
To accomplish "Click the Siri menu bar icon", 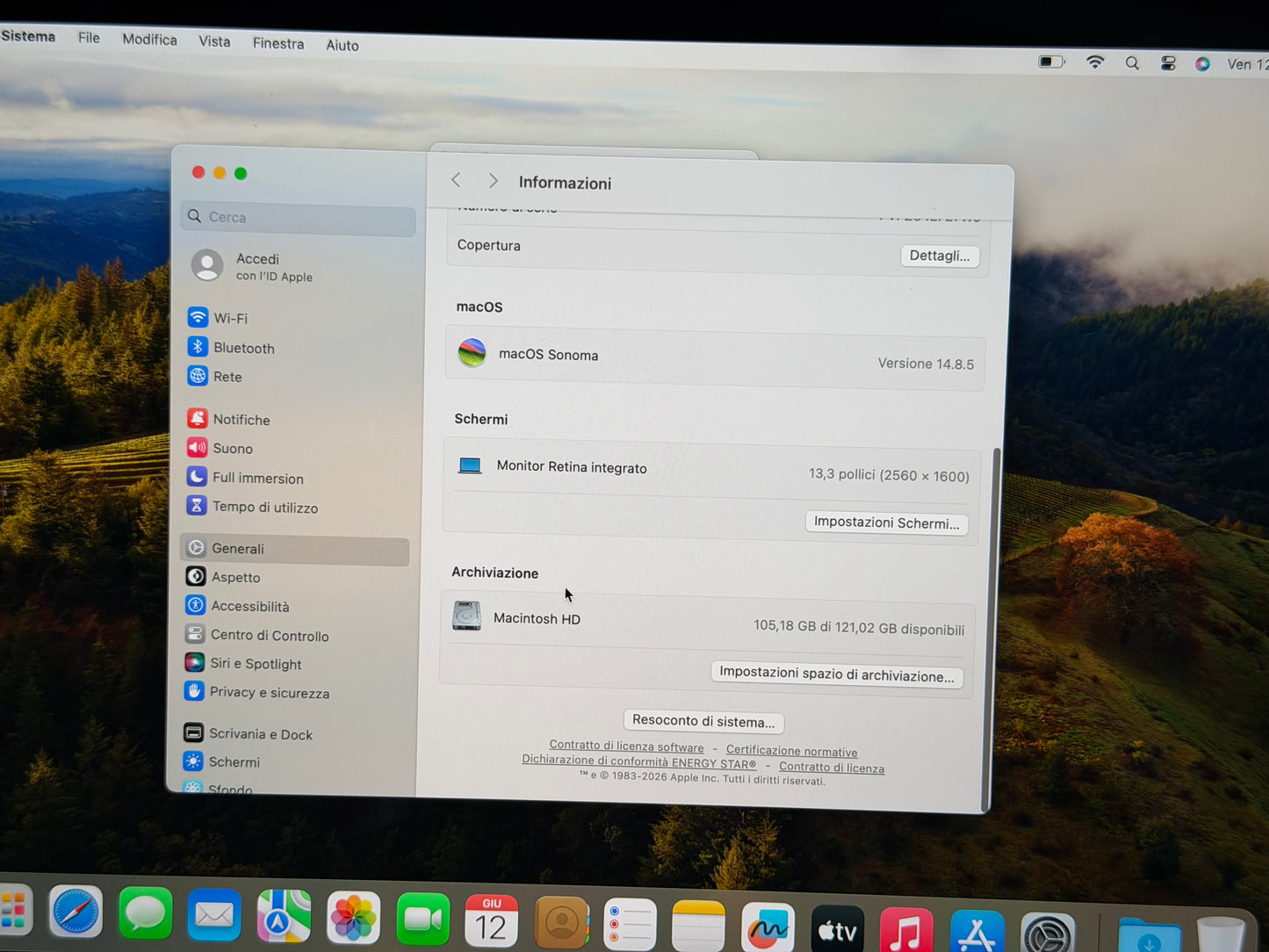I will (1203, 64).
